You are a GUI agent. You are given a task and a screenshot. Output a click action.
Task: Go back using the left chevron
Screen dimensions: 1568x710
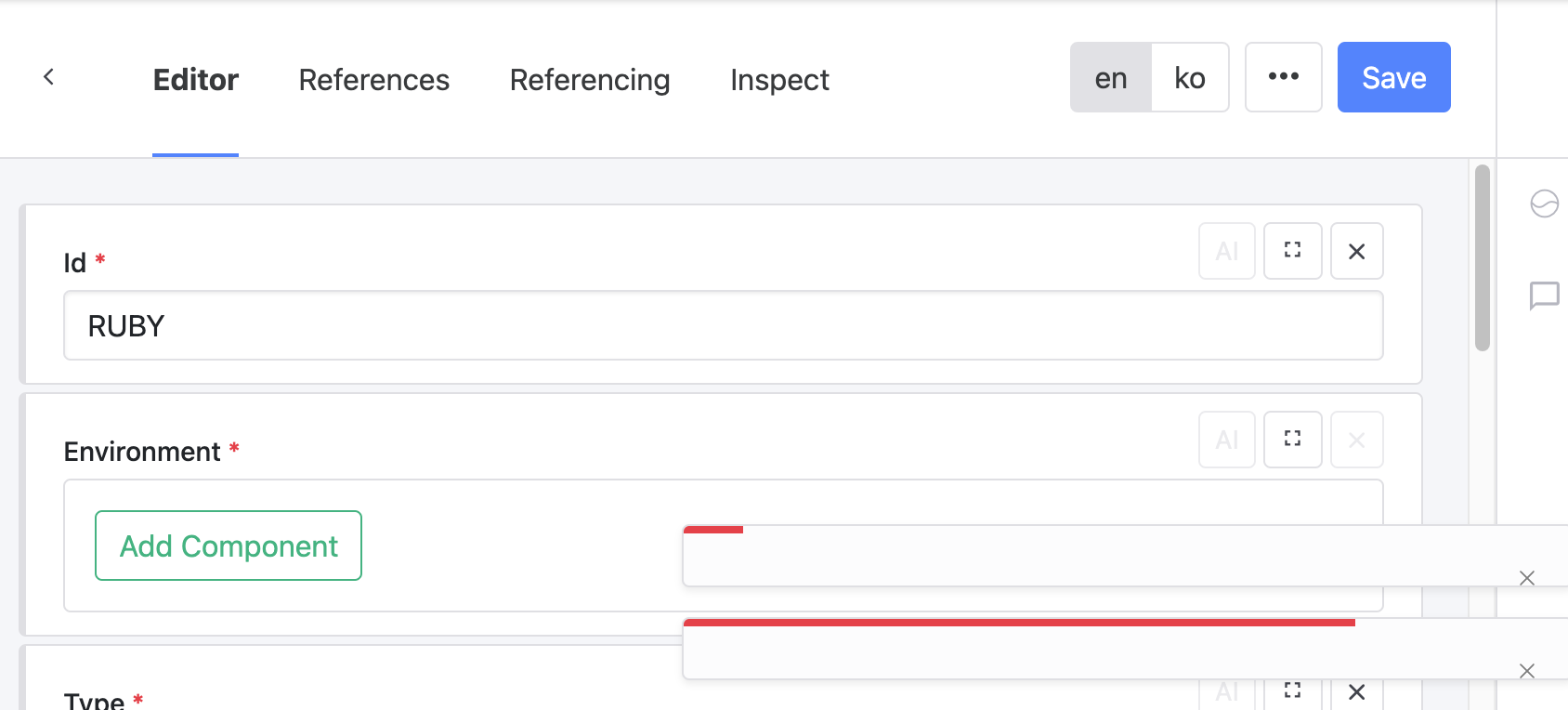49,77
